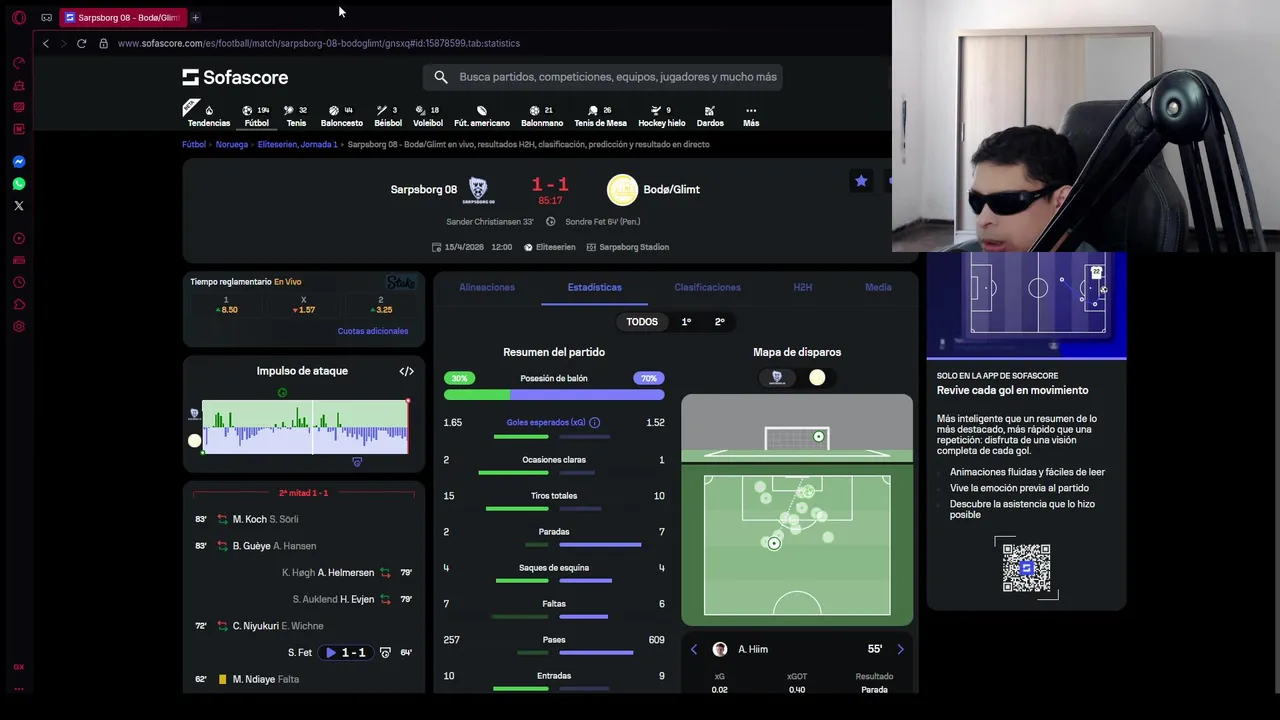Show Sarpsborg 08 shots on shot map

coord(777,377)
